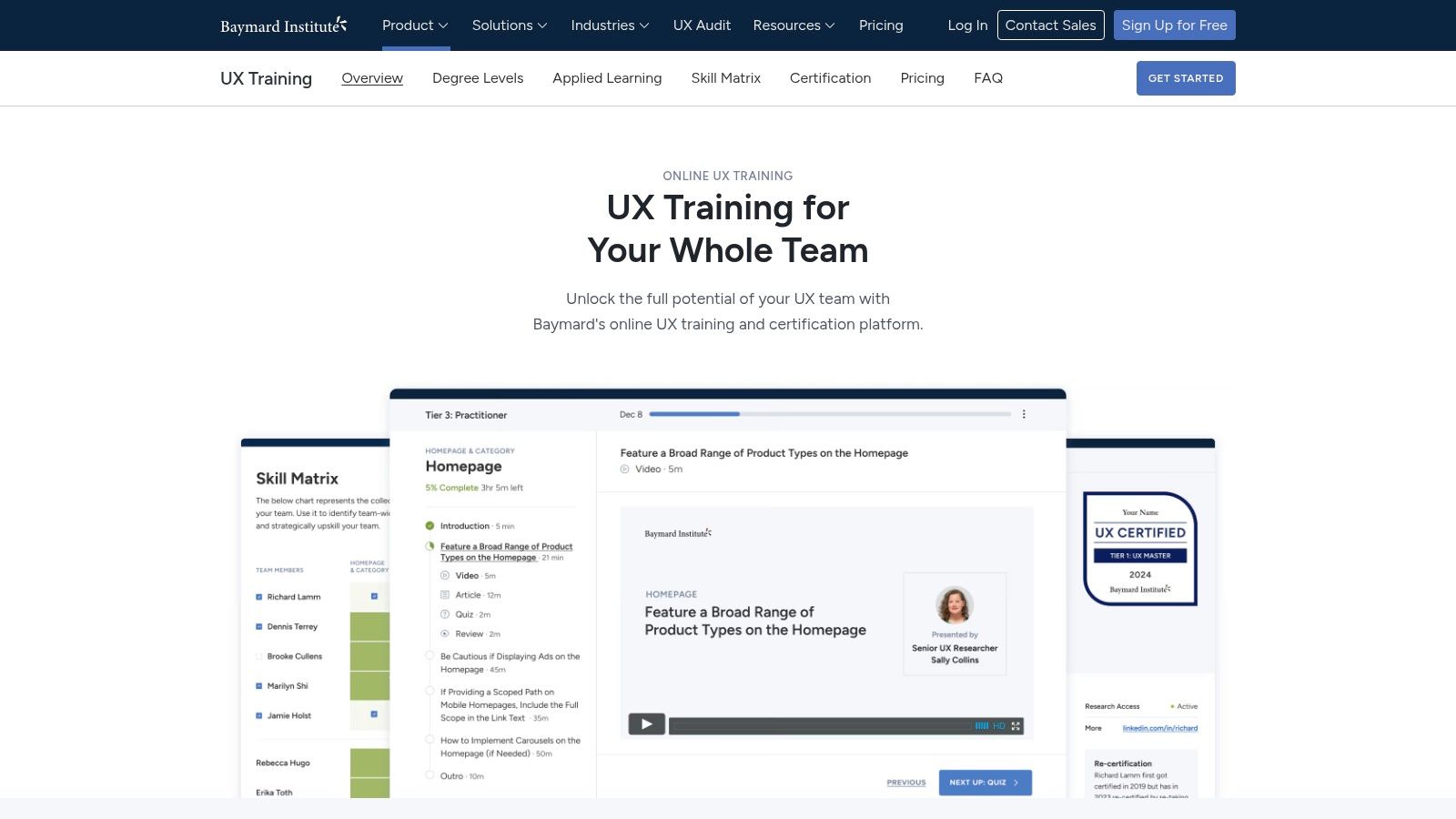The image size is (1456, 819).
Task: Click the Baymard Institute logo inside video slide
Action: pos(678,533)
